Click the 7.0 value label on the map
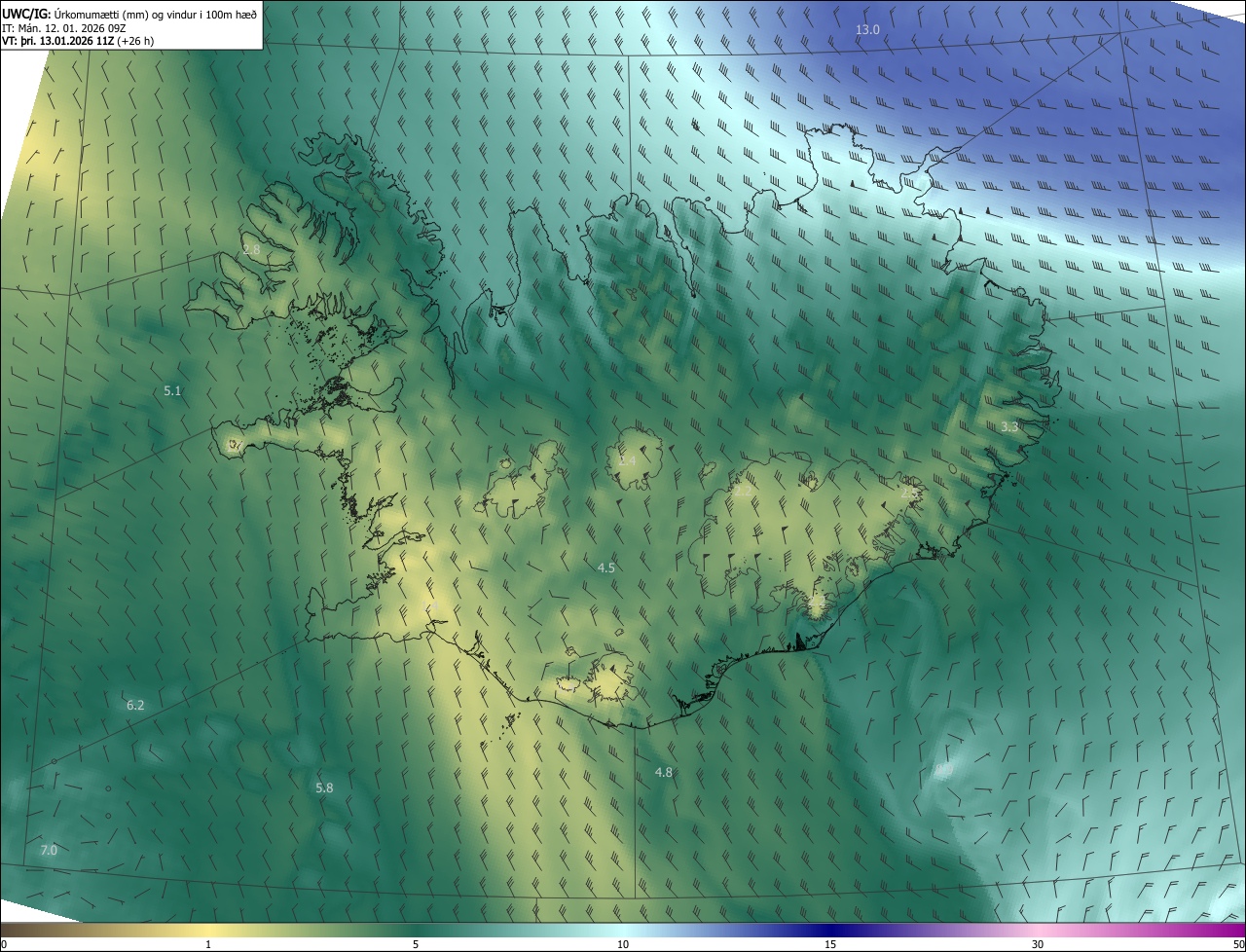Screen dimensions: 1246x952 point(49,851)
